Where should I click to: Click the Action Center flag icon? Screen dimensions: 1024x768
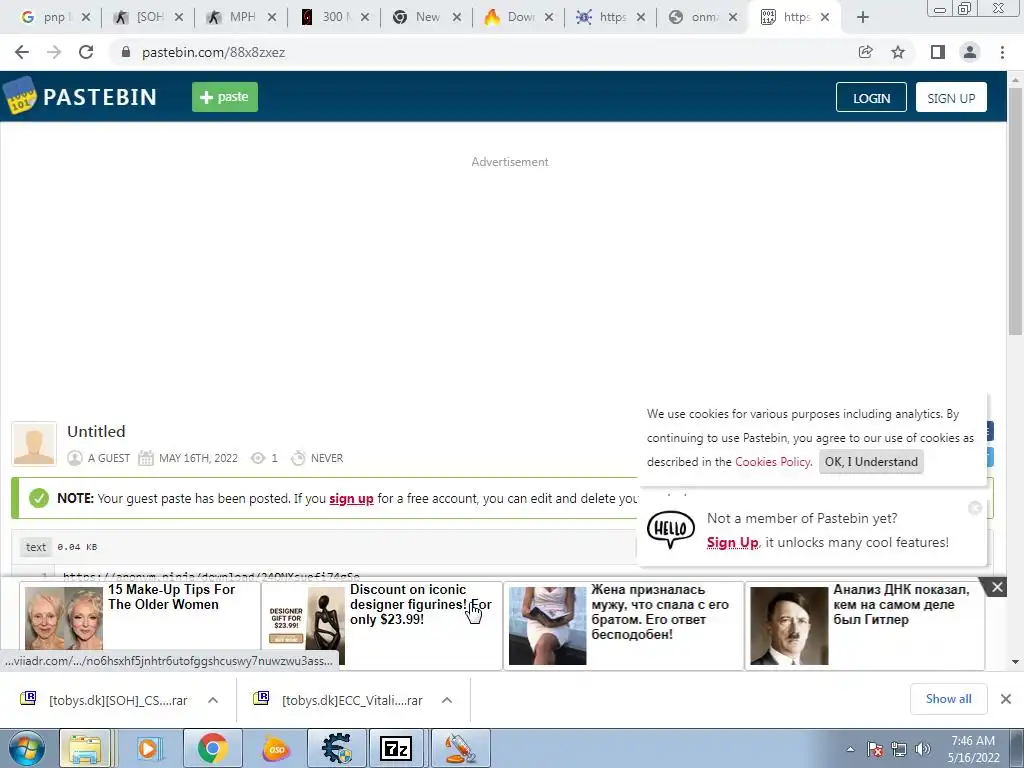click(x=875, y=749)
